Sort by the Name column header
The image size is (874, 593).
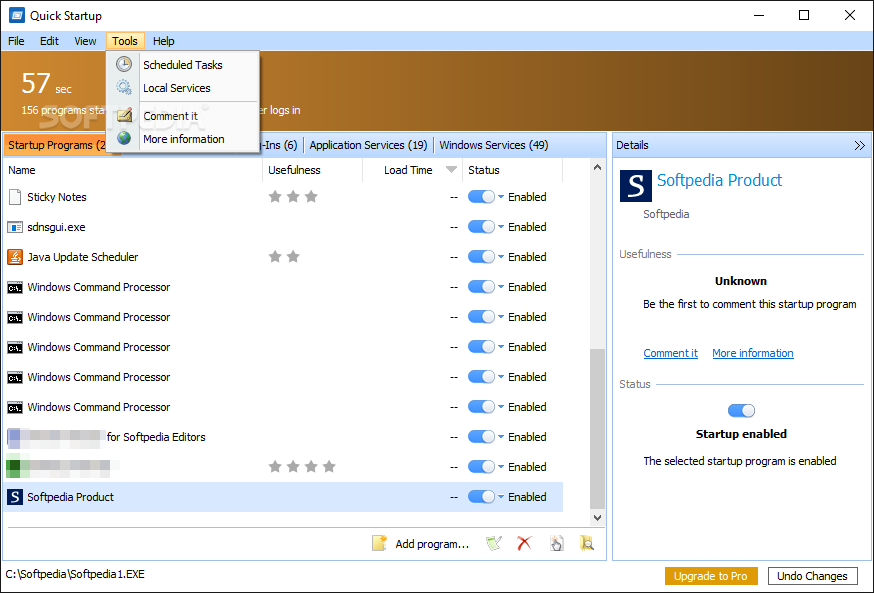pos(133,170)
